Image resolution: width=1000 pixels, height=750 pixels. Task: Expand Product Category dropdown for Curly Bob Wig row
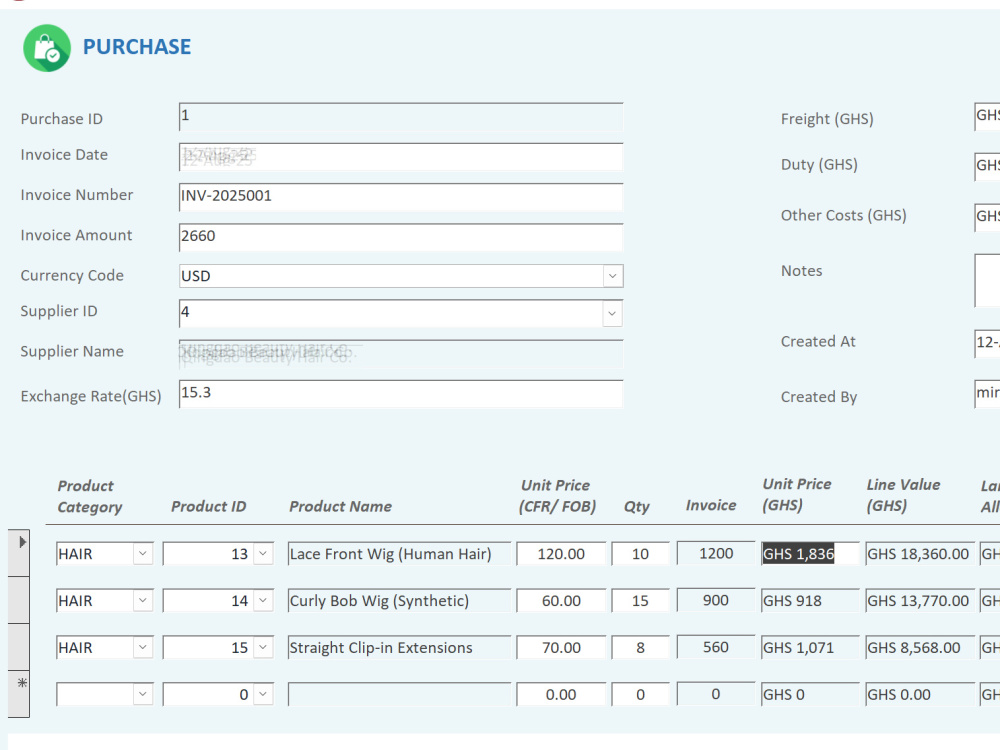(143, 600)
